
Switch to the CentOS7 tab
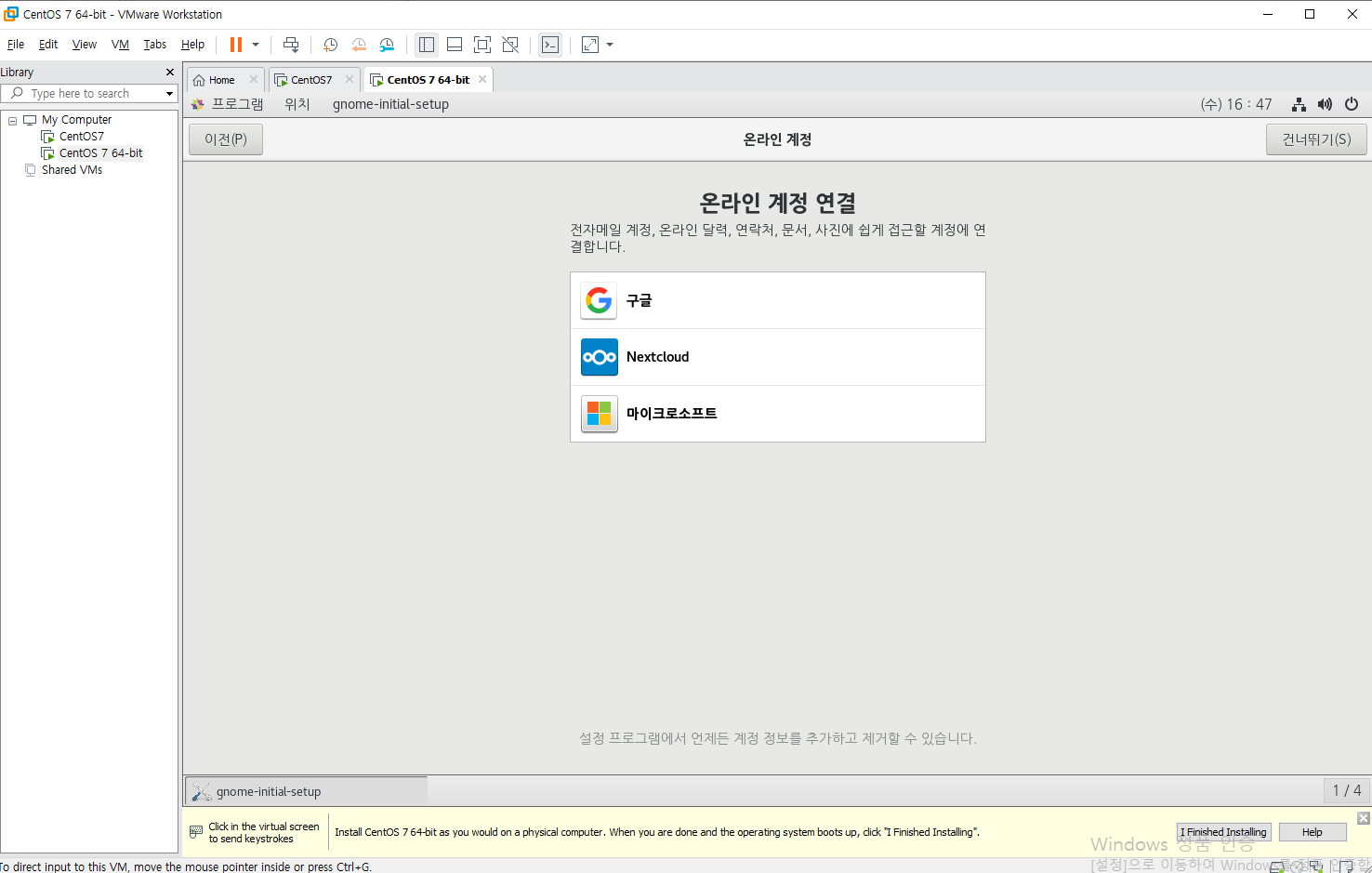310,80
